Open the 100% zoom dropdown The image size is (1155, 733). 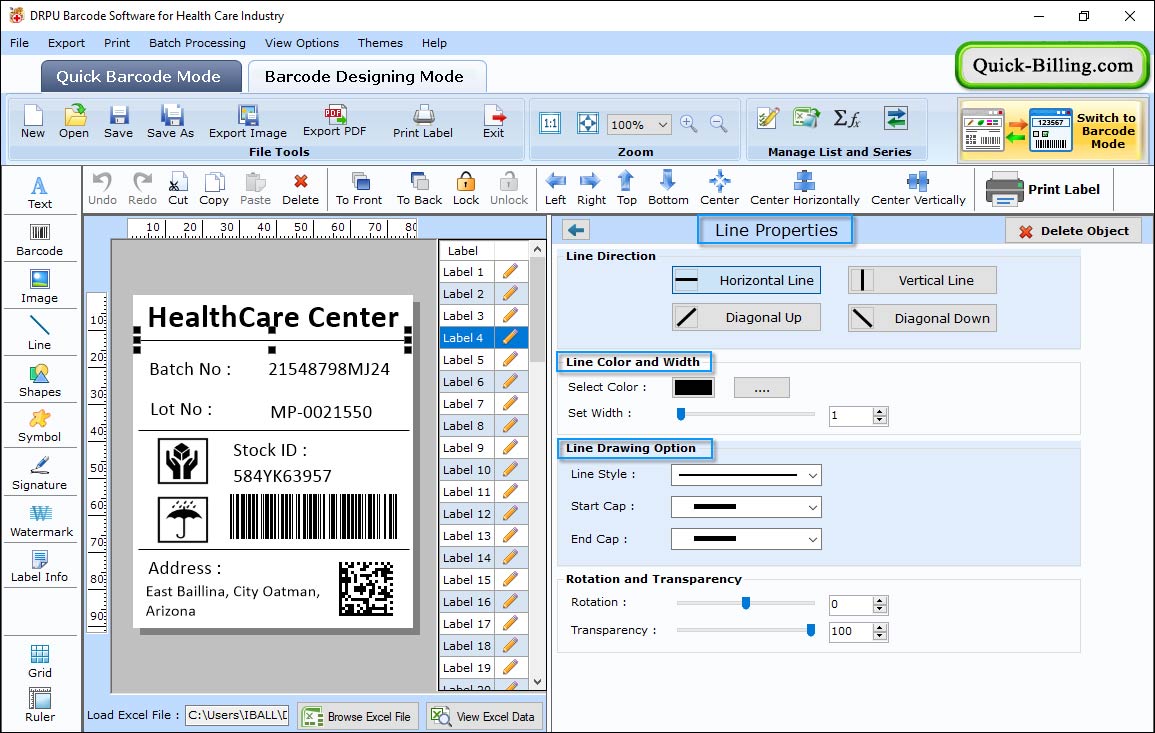[x=639, y=124]
